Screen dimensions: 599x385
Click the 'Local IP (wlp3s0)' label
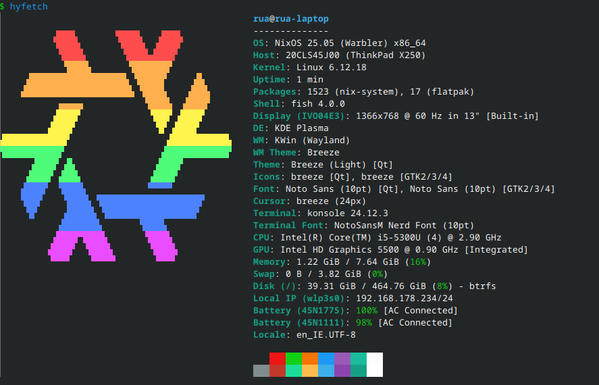[x=299, y=298]
